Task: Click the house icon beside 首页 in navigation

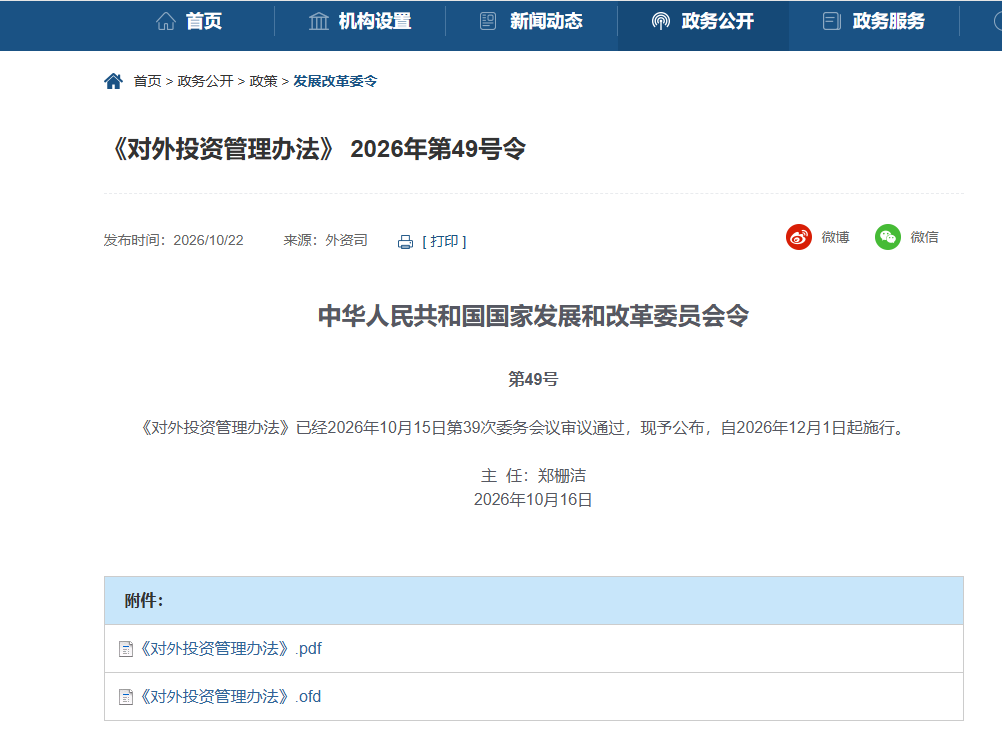Action: pyautogui.click(x=166, y=21)
